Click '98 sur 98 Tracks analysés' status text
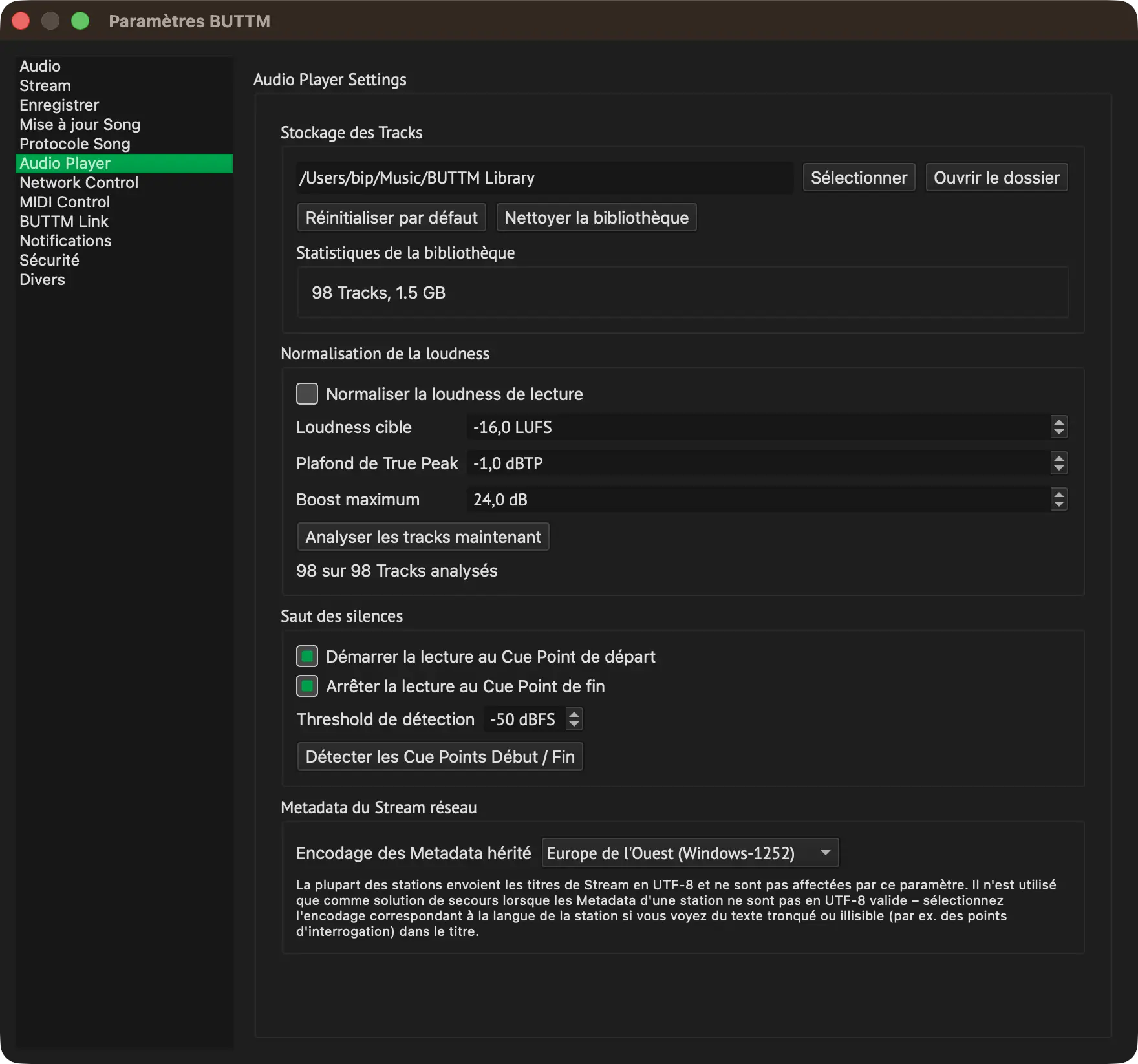Screen dimensions: 1138x1064 click(396, 571)
